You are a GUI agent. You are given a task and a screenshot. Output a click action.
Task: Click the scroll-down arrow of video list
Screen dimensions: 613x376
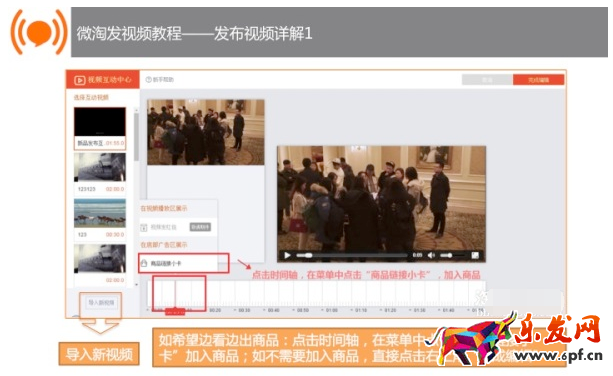tap(136, 285)
